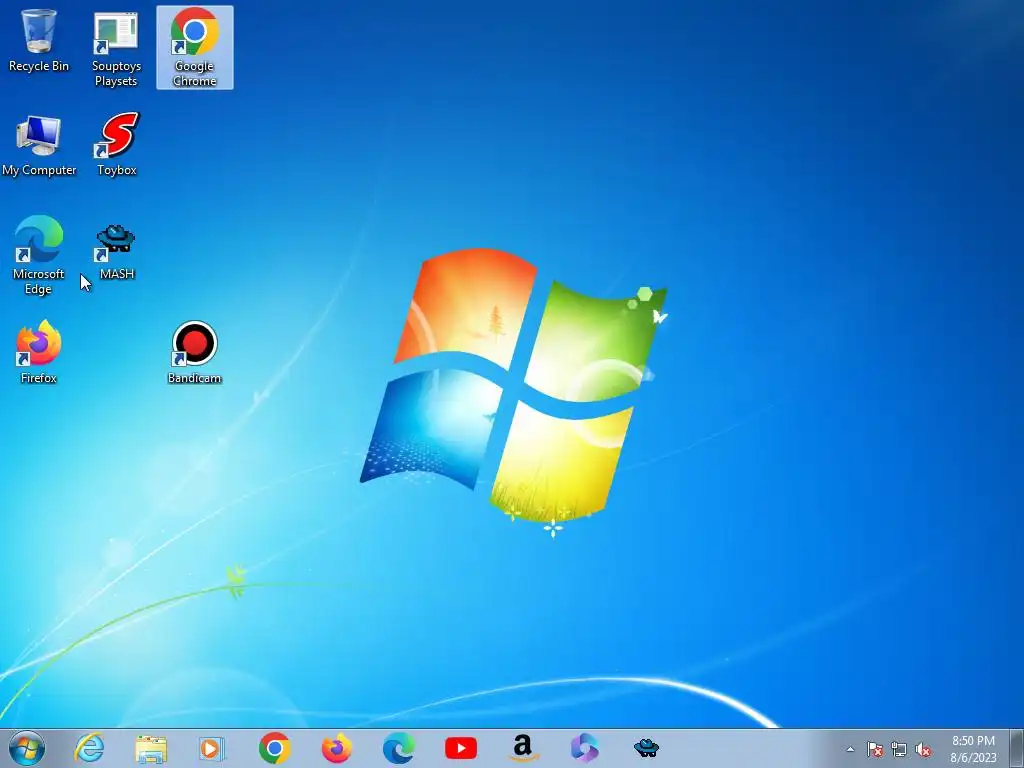1024x768 pixels.
Task: Select the Toybox desktop shortcut
Action: (x=117, y=144)
